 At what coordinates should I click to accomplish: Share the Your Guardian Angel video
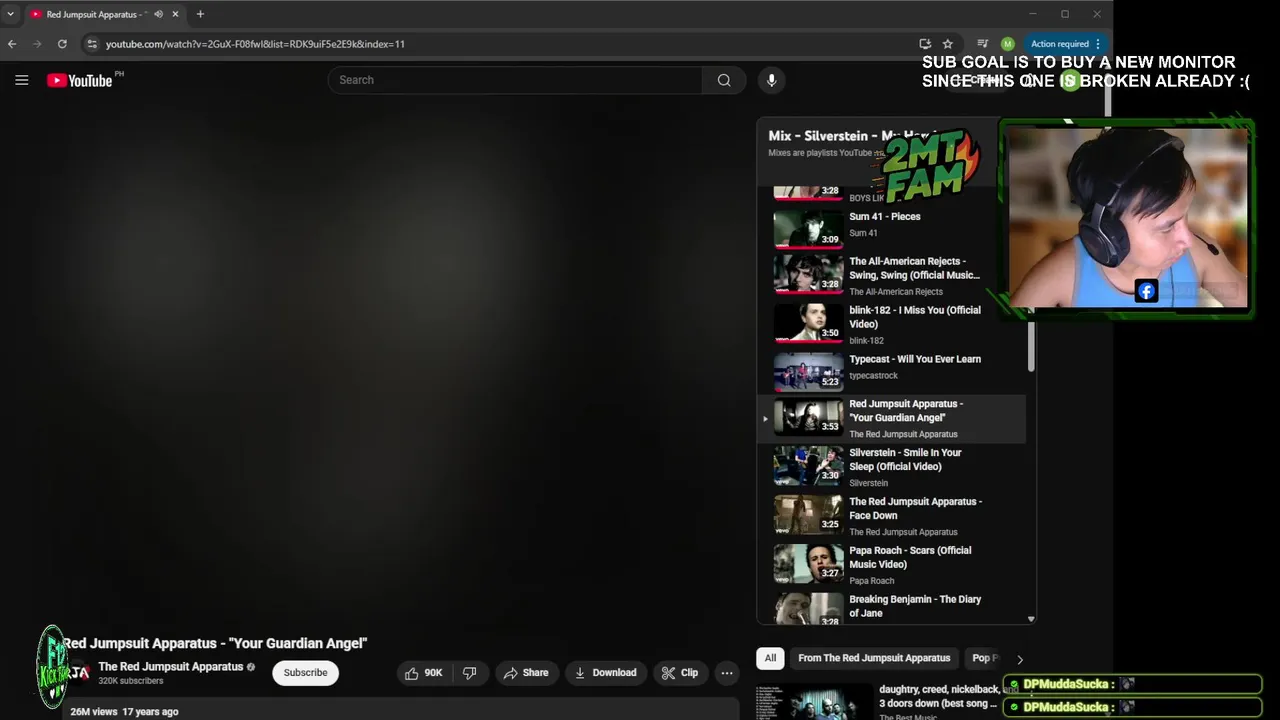526,673
